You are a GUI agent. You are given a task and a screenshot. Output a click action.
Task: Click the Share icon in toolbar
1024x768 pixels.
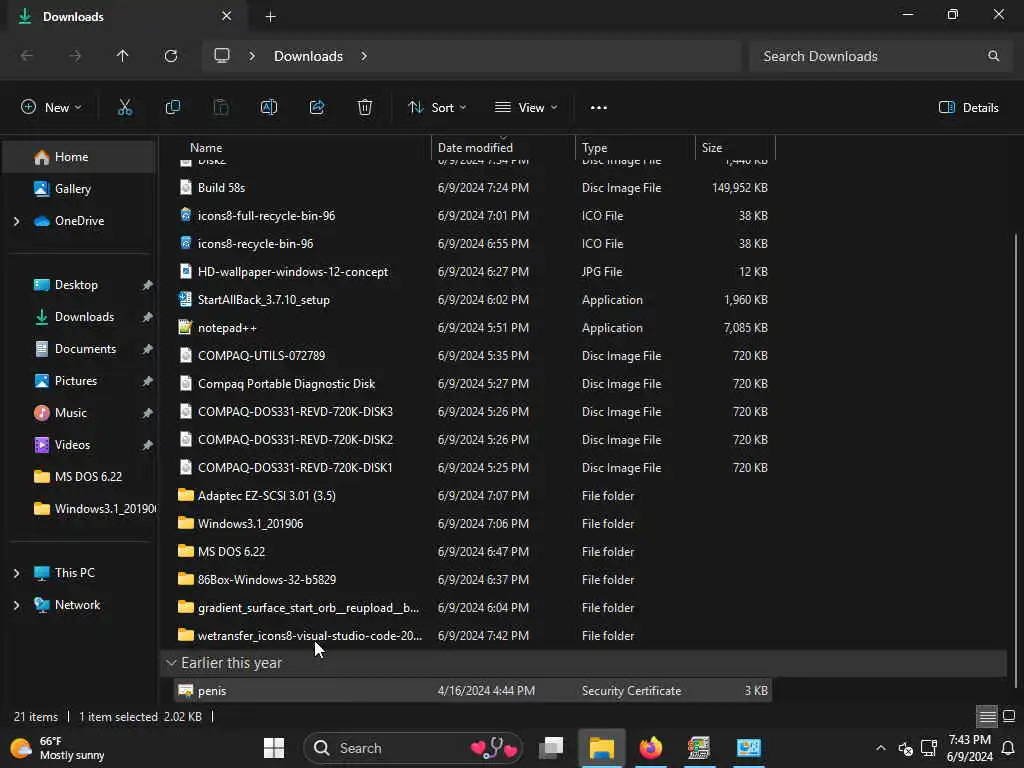tap(317, 108)
